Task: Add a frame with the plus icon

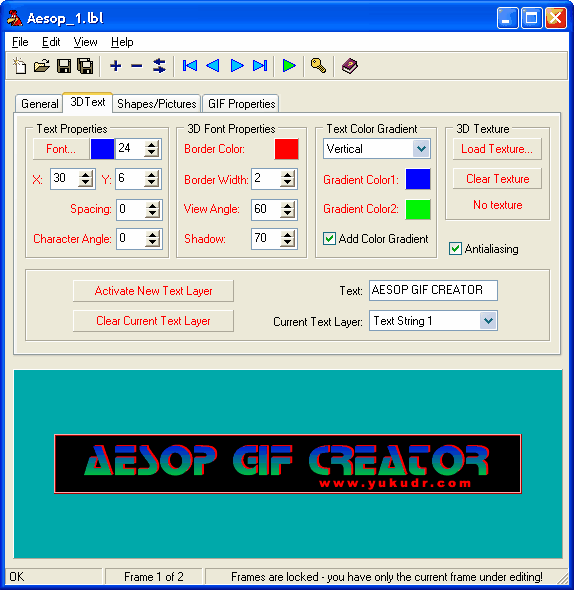Action: tap(116, 66)
